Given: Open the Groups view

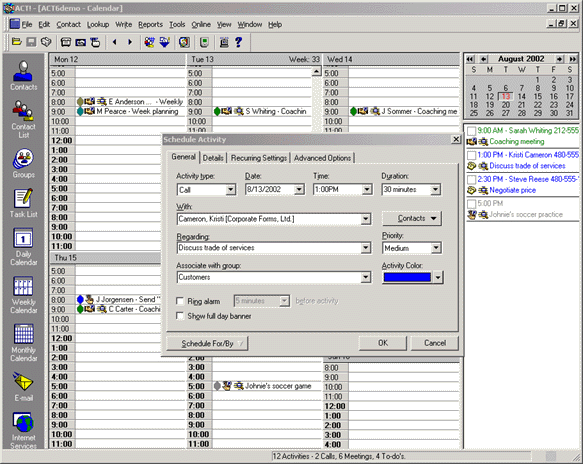Looking at the screenshot, I should coord(23,163).
